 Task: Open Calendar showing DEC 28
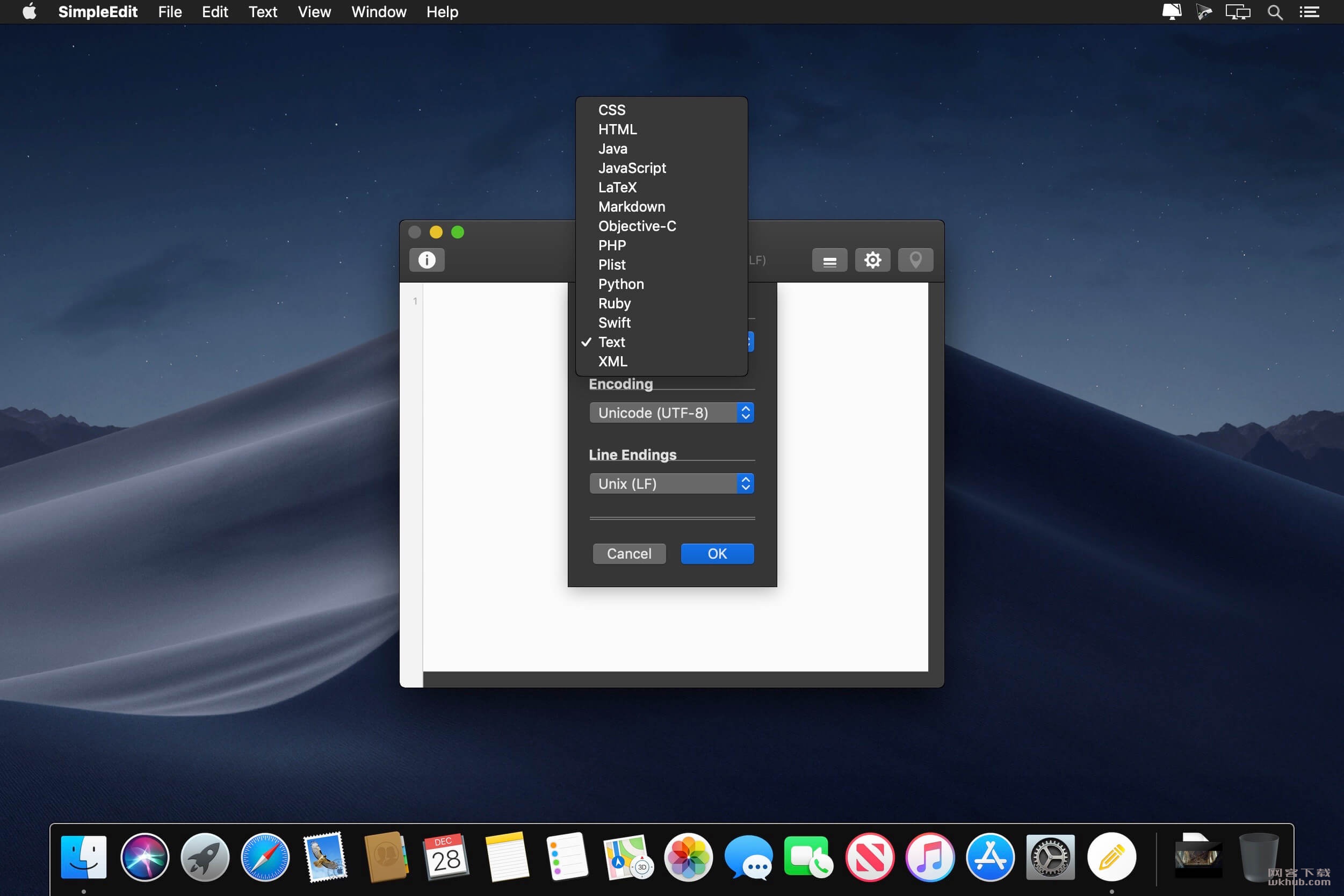tap(446, 857)
